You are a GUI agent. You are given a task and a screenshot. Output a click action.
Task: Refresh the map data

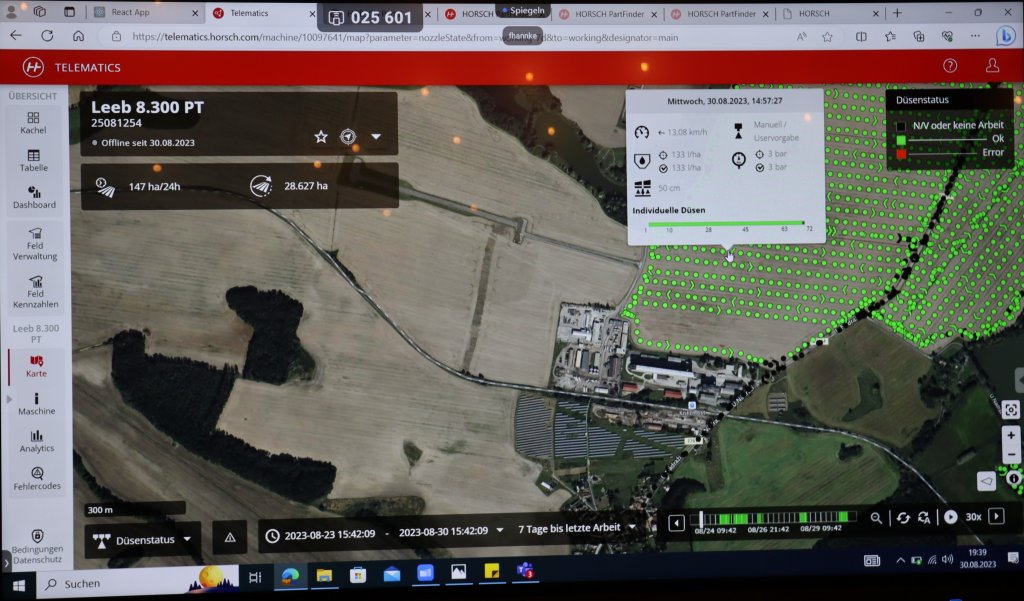(903, 517)
